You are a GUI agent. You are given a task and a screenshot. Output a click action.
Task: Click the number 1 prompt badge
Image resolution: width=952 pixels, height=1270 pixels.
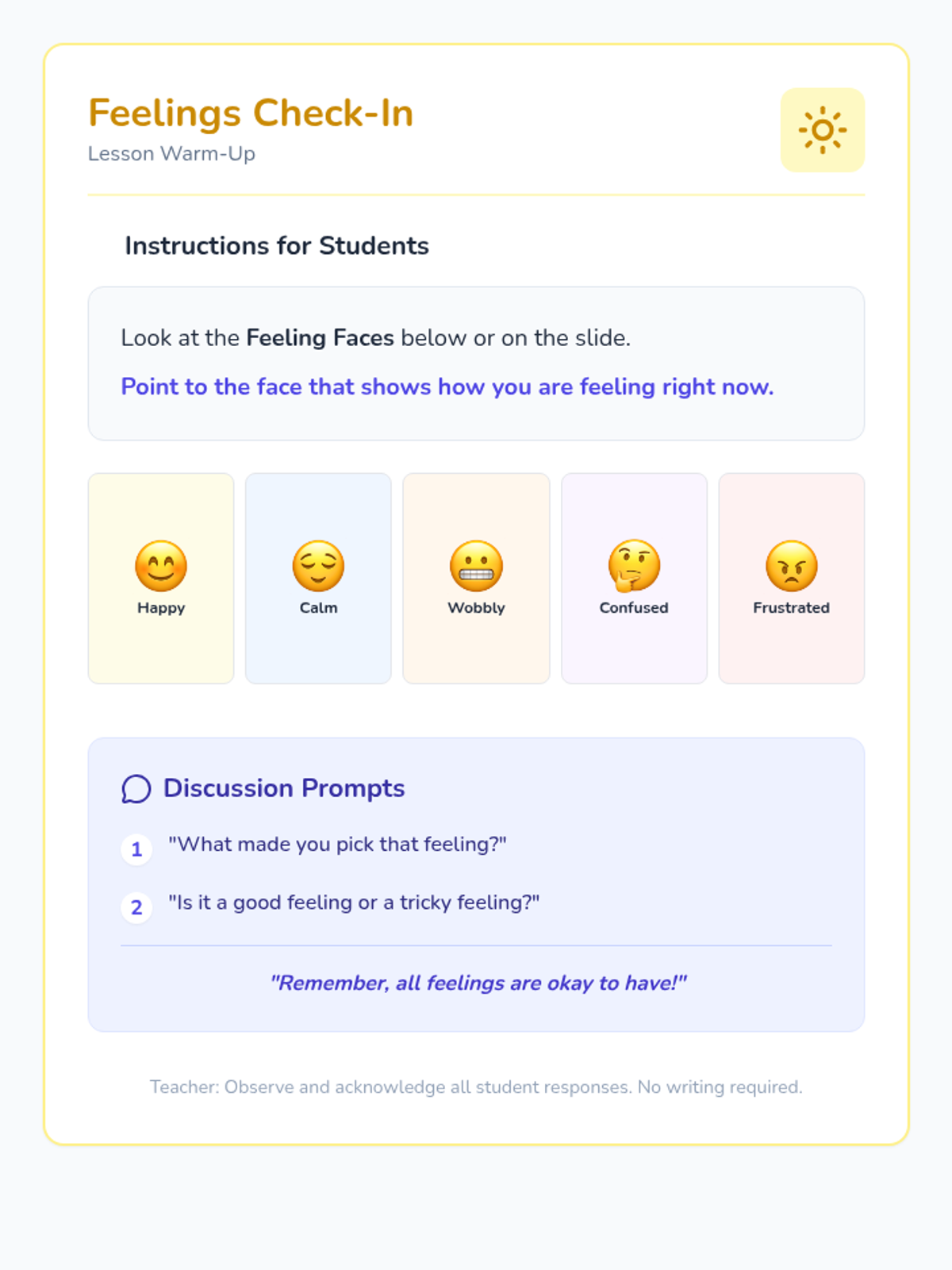coord(136,849)
